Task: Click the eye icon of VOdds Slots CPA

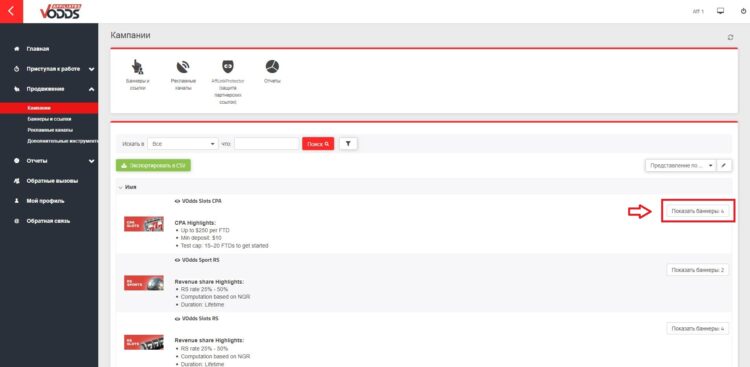Action: click(177, 201)
